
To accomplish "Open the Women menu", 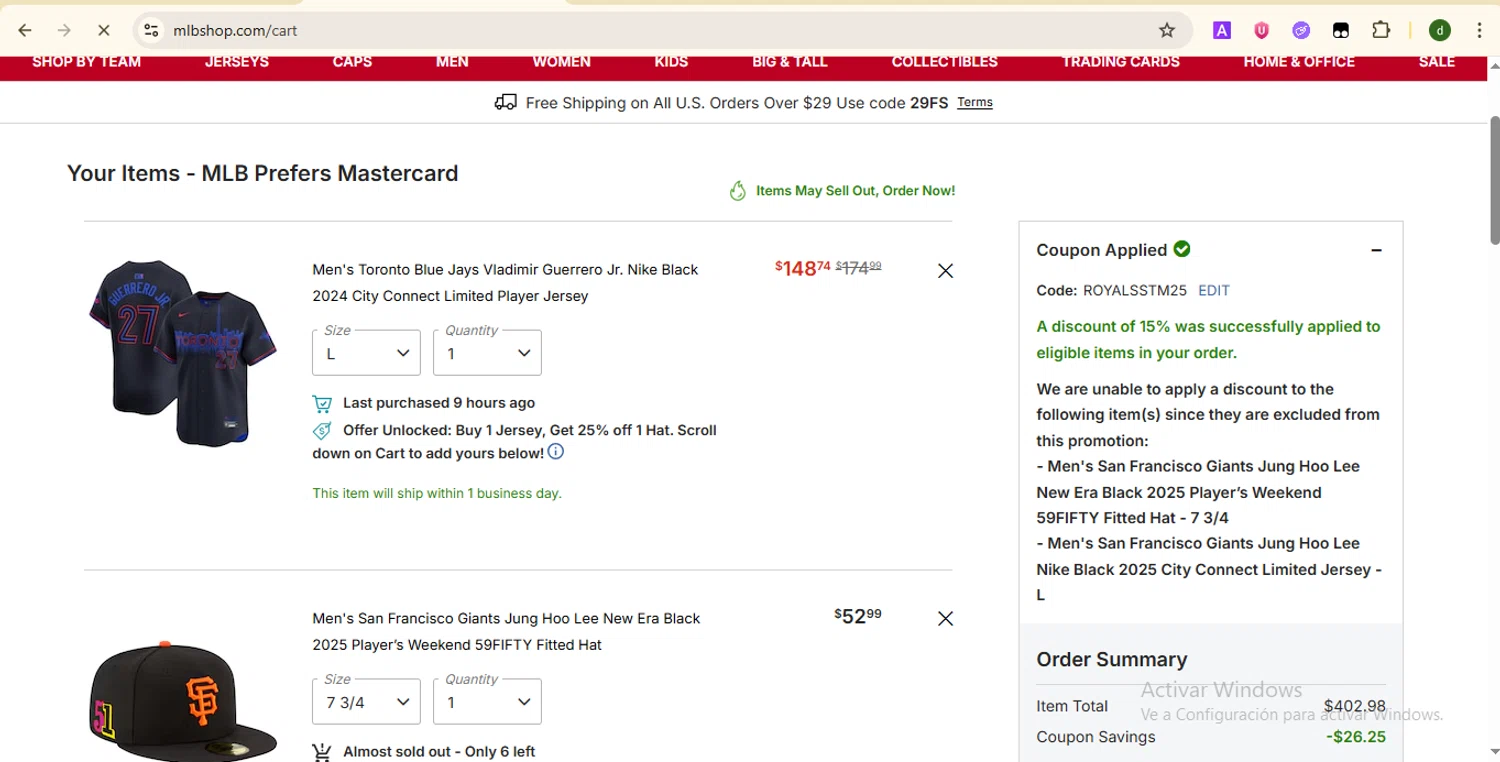I will 561,62.
